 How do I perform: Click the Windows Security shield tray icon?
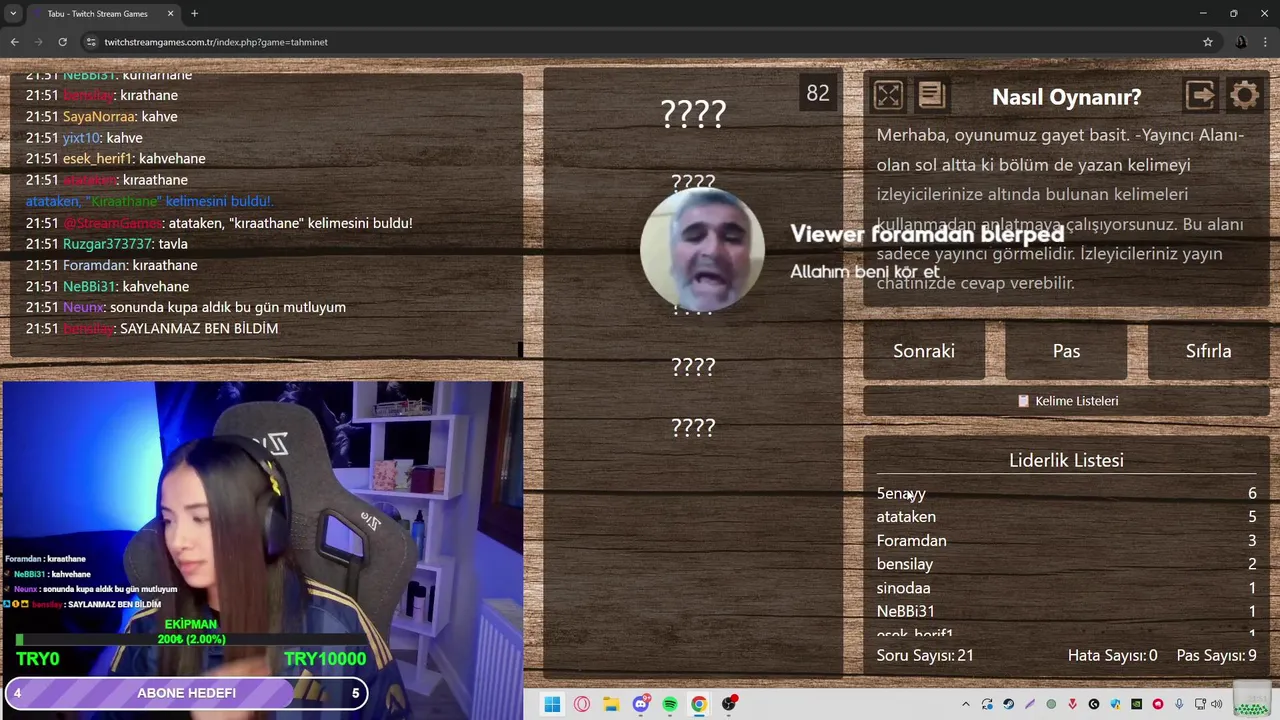tap(1115, 704)
